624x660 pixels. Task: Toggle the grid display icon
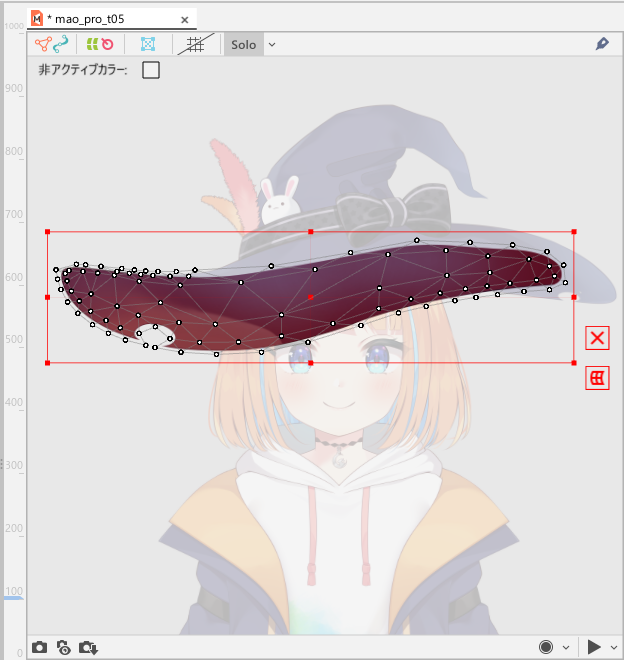(195, 44)
